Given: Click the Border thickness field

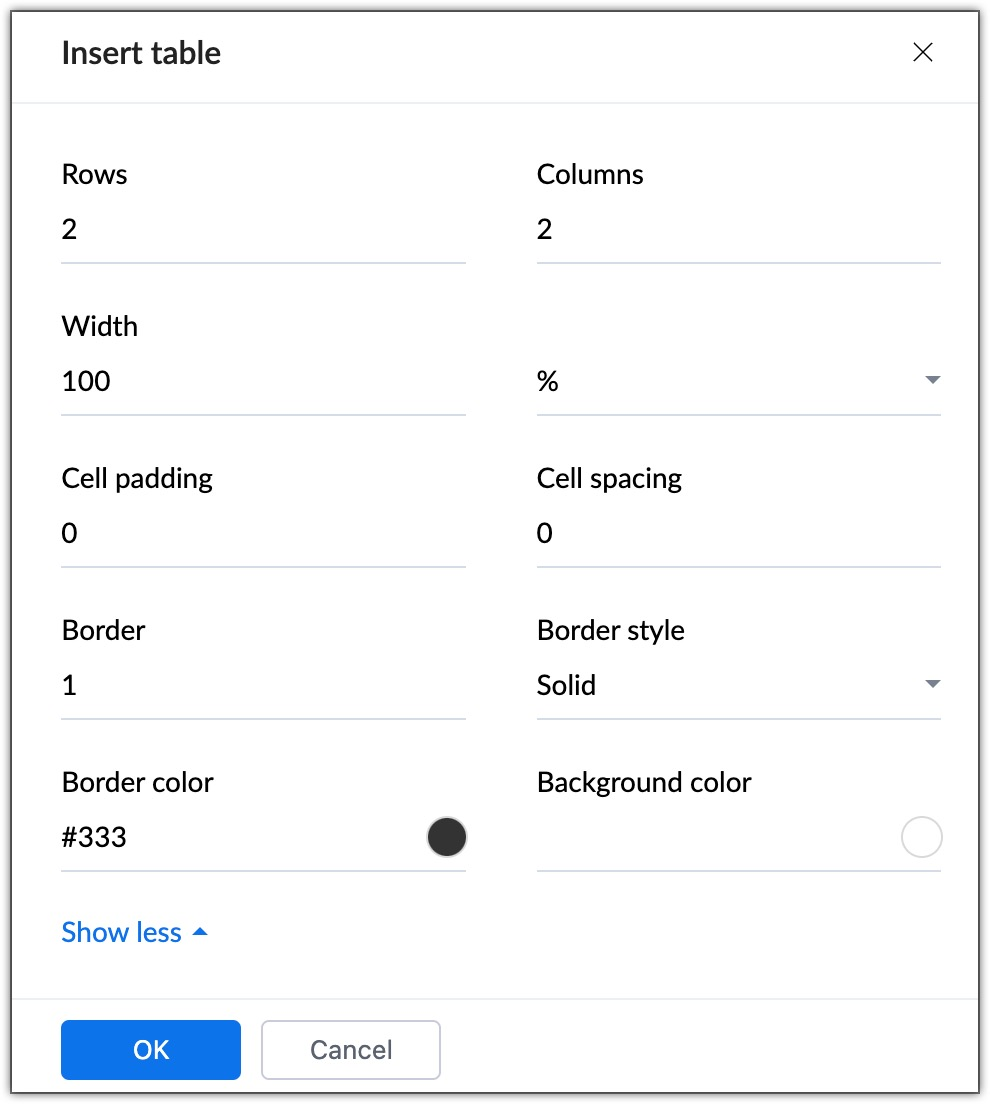Looking at the screenshot, I should (262, 686).
